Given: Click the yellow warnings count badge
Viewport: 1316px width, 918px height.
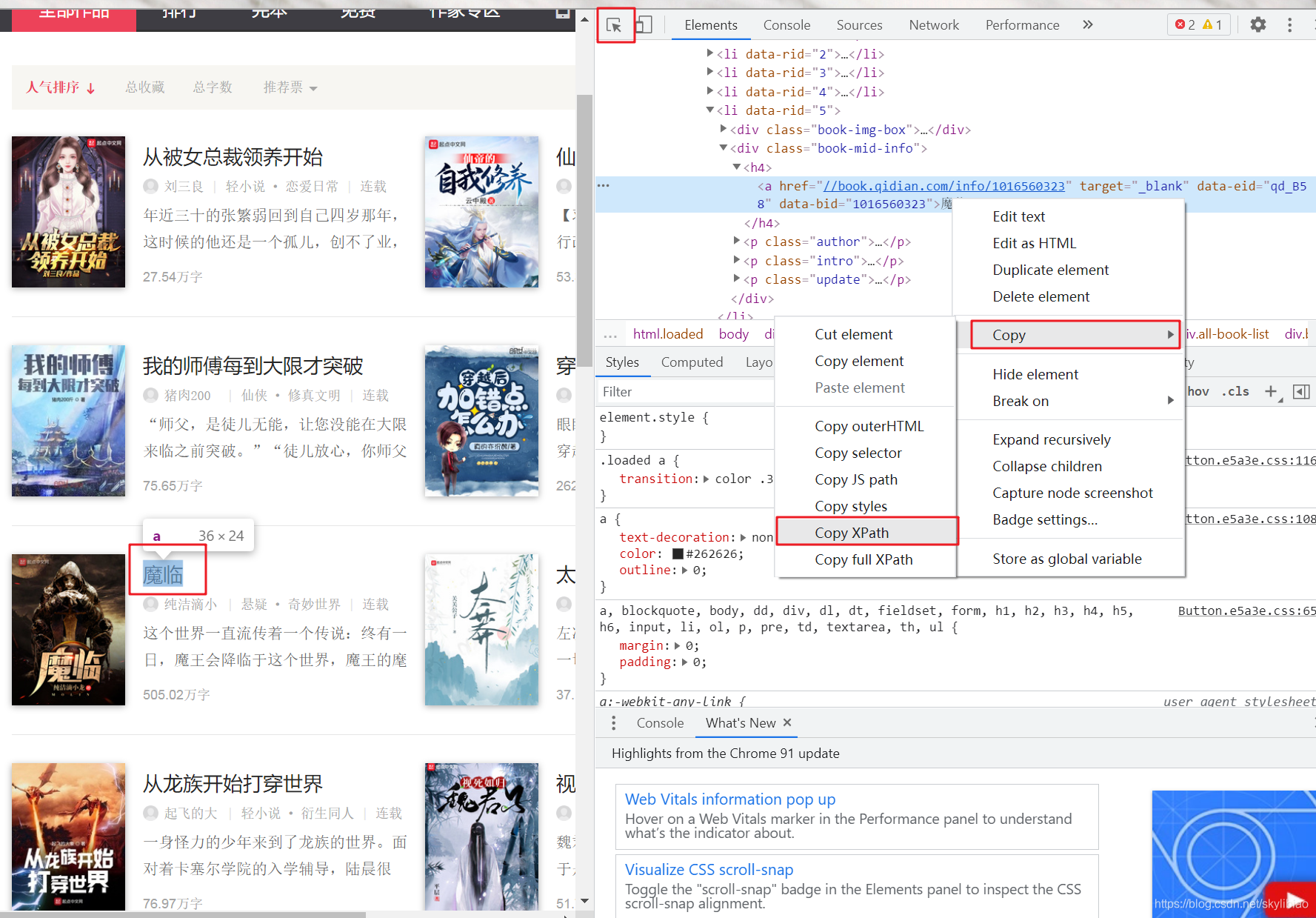Looking at the screenshot, I should click(1212, 24).
